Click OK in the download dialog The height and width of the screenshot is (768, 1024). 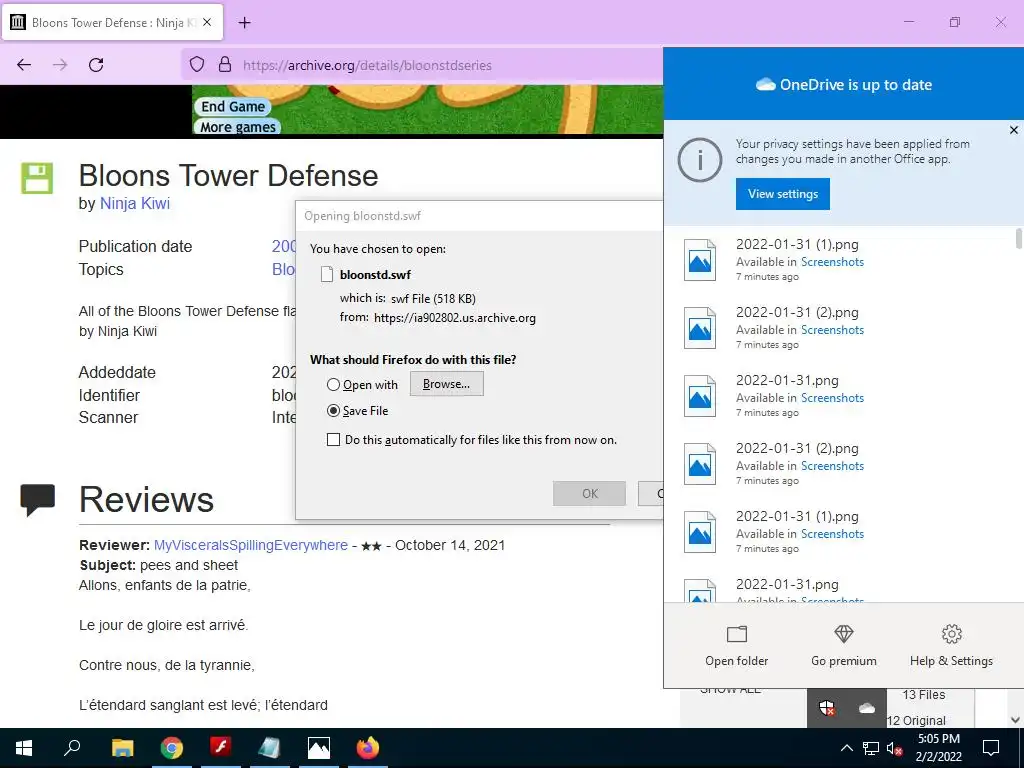point(590,494)
